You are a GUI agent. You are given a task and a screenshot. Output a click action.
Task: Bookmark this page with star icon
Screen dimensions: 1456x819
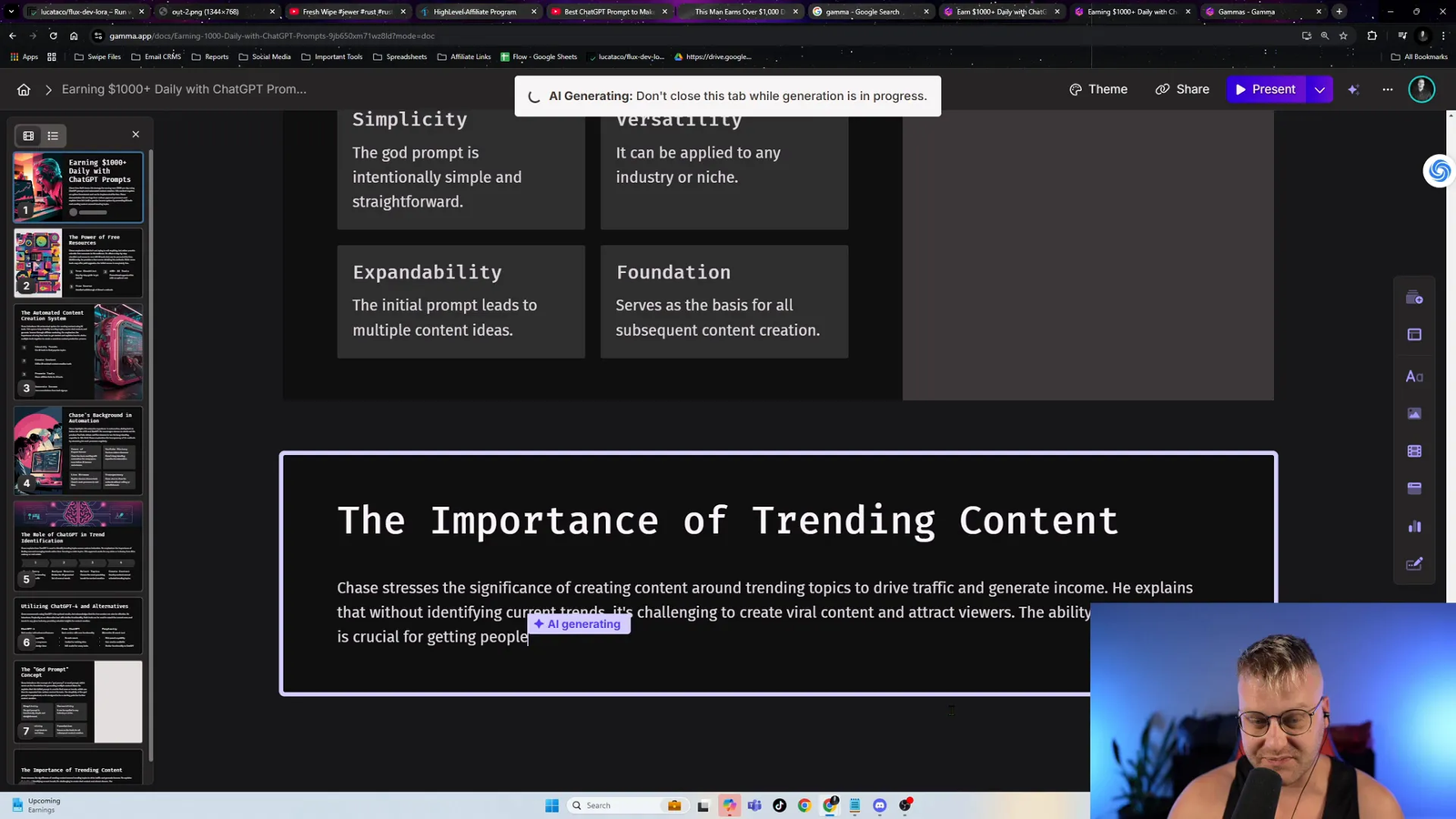(1343, 35)
